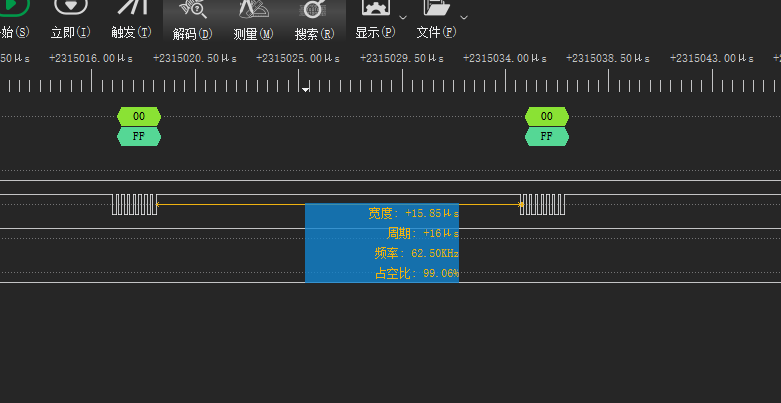Image resolution: width=781 pixels, height=403 pixels.
Task: Click the white cursor marker on the time ruler
Action: pos(306,90)
